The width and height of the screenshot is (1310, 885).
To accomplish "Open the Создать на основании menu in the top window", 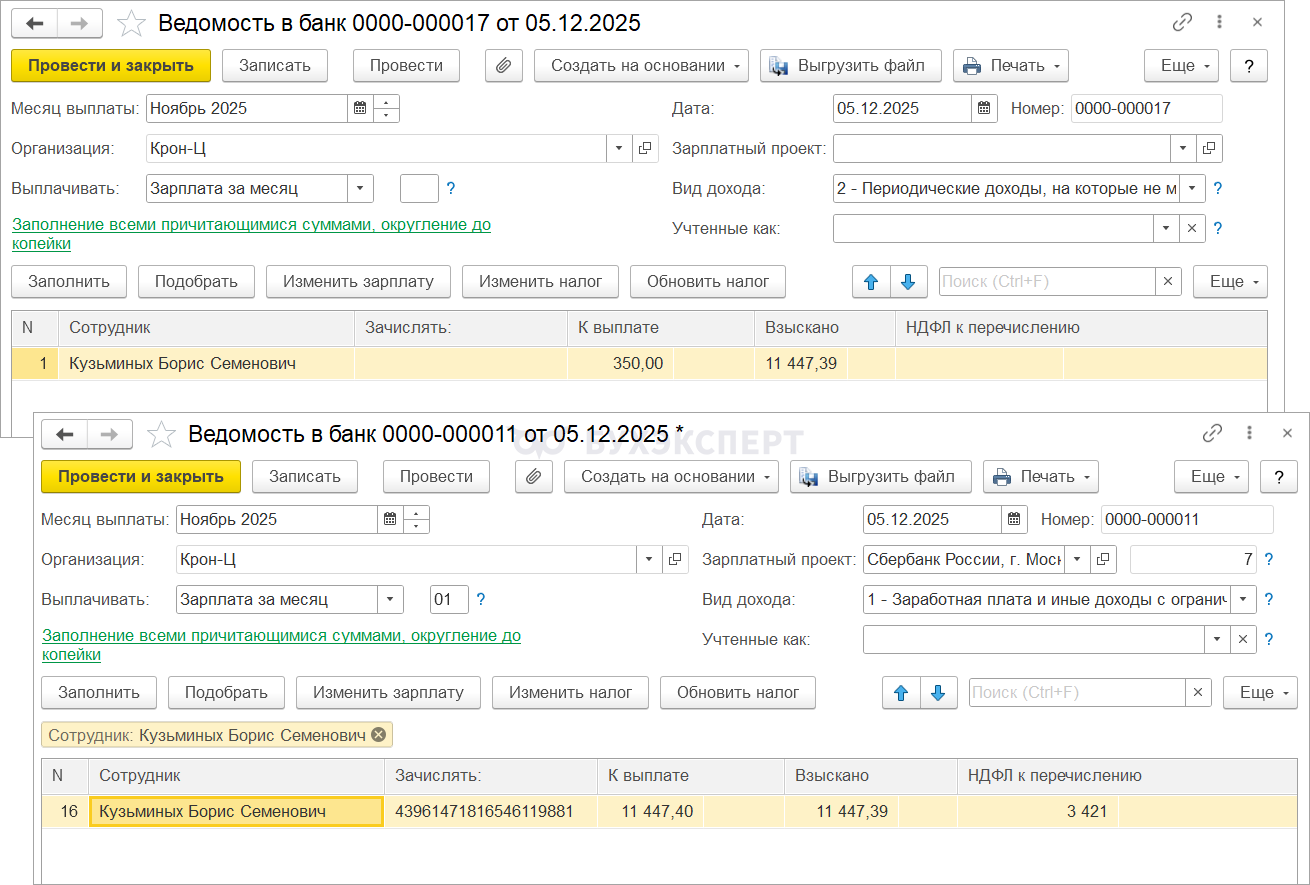I will tap(641, 65).
